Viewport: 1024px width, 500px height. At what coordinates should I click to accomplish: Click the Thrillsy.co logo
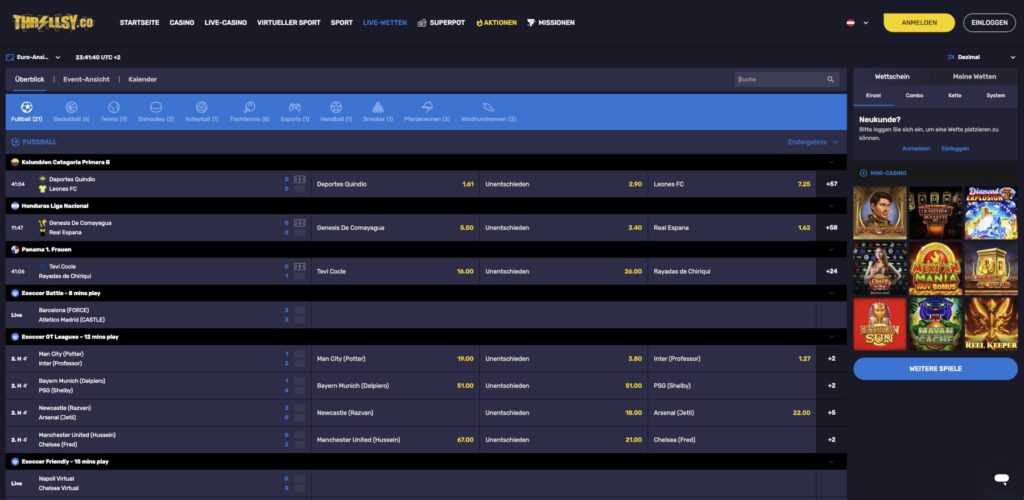click(x=53, y=23)
